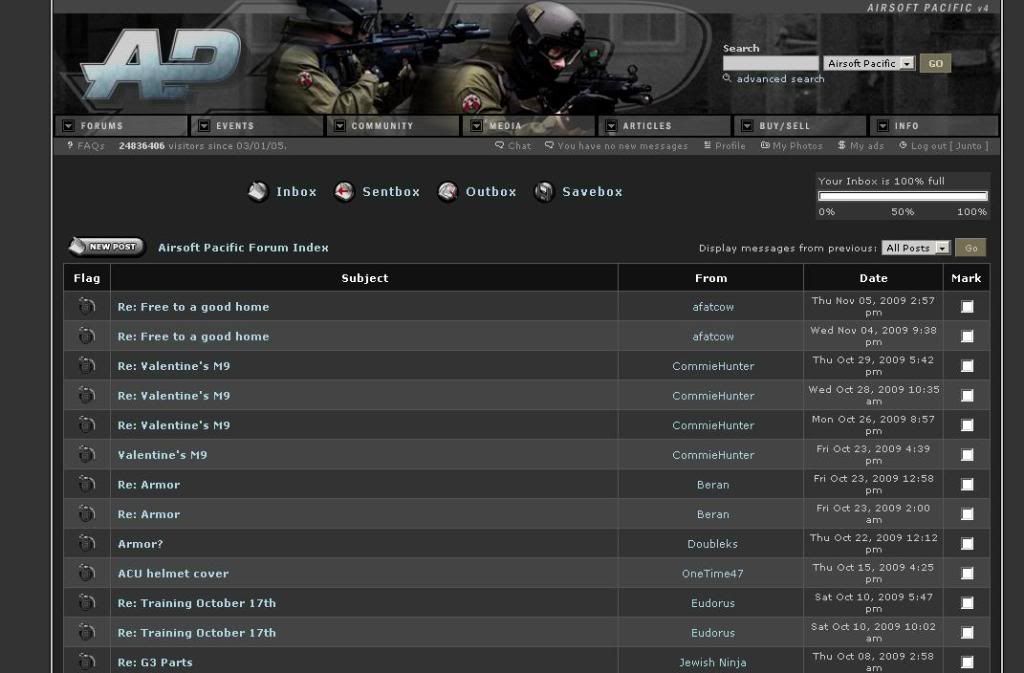The width and height of the screenshot is (1024, 673).
Task: Click the advanced search magnifier icon
Action: (727, 78)
